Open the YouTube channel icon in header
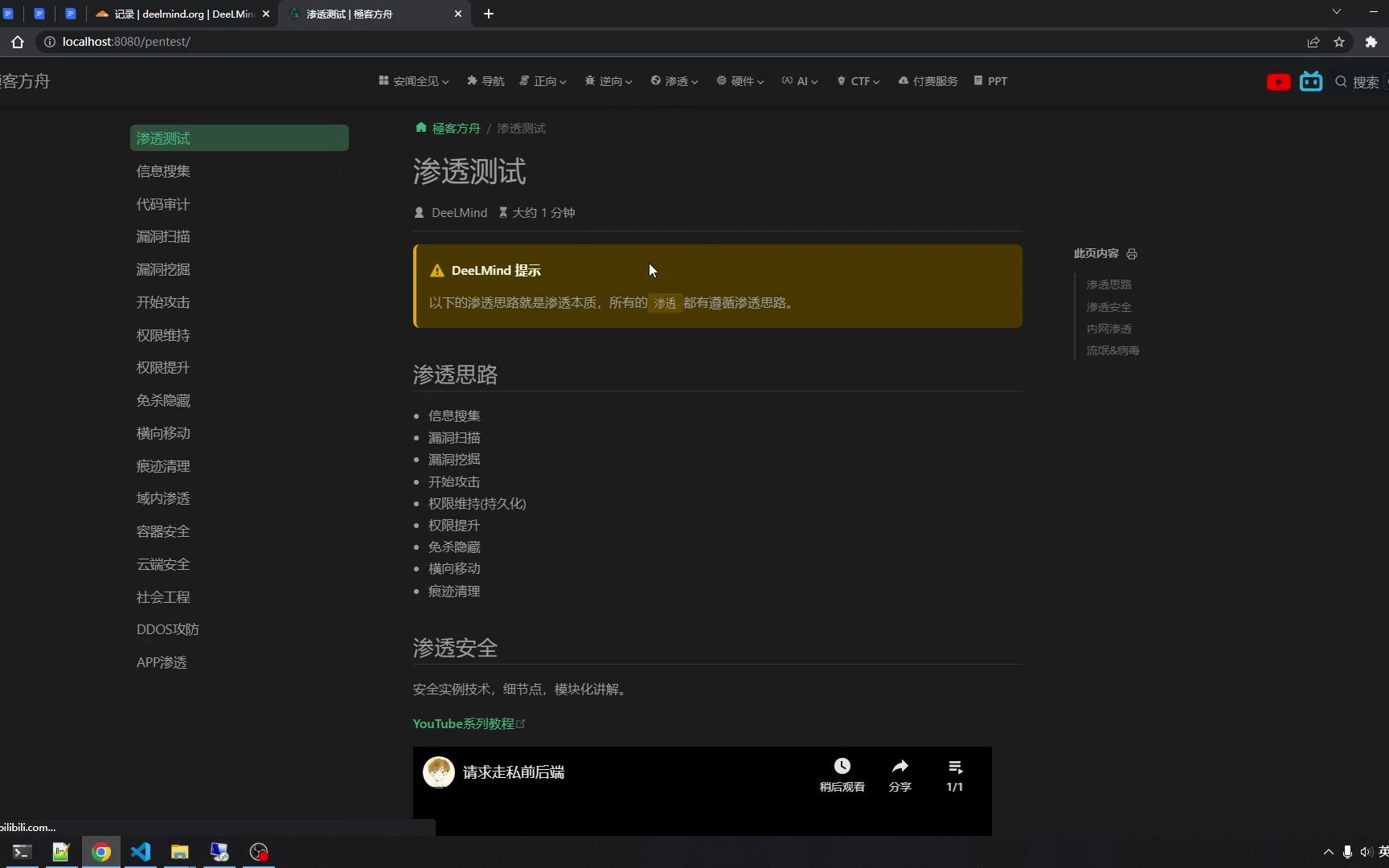 (1278, 82)
